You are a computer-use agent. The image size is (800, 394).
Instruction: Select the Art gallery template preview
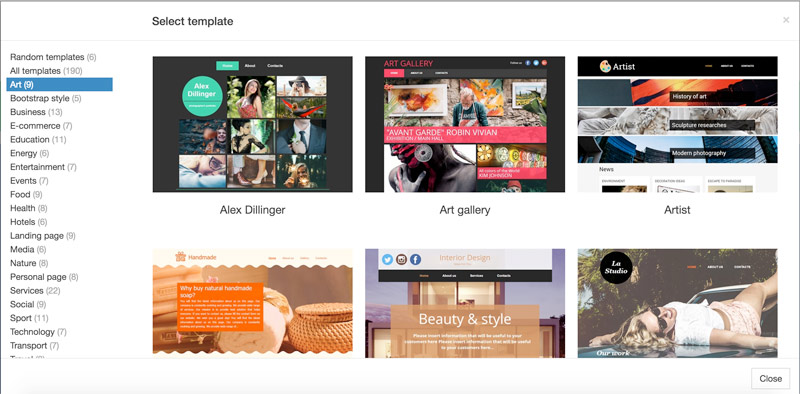pyautogui.click(x=465, y=124)
